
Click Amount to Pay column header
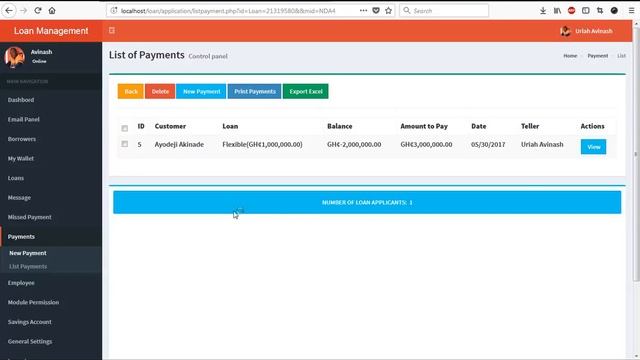pos(424,127)
